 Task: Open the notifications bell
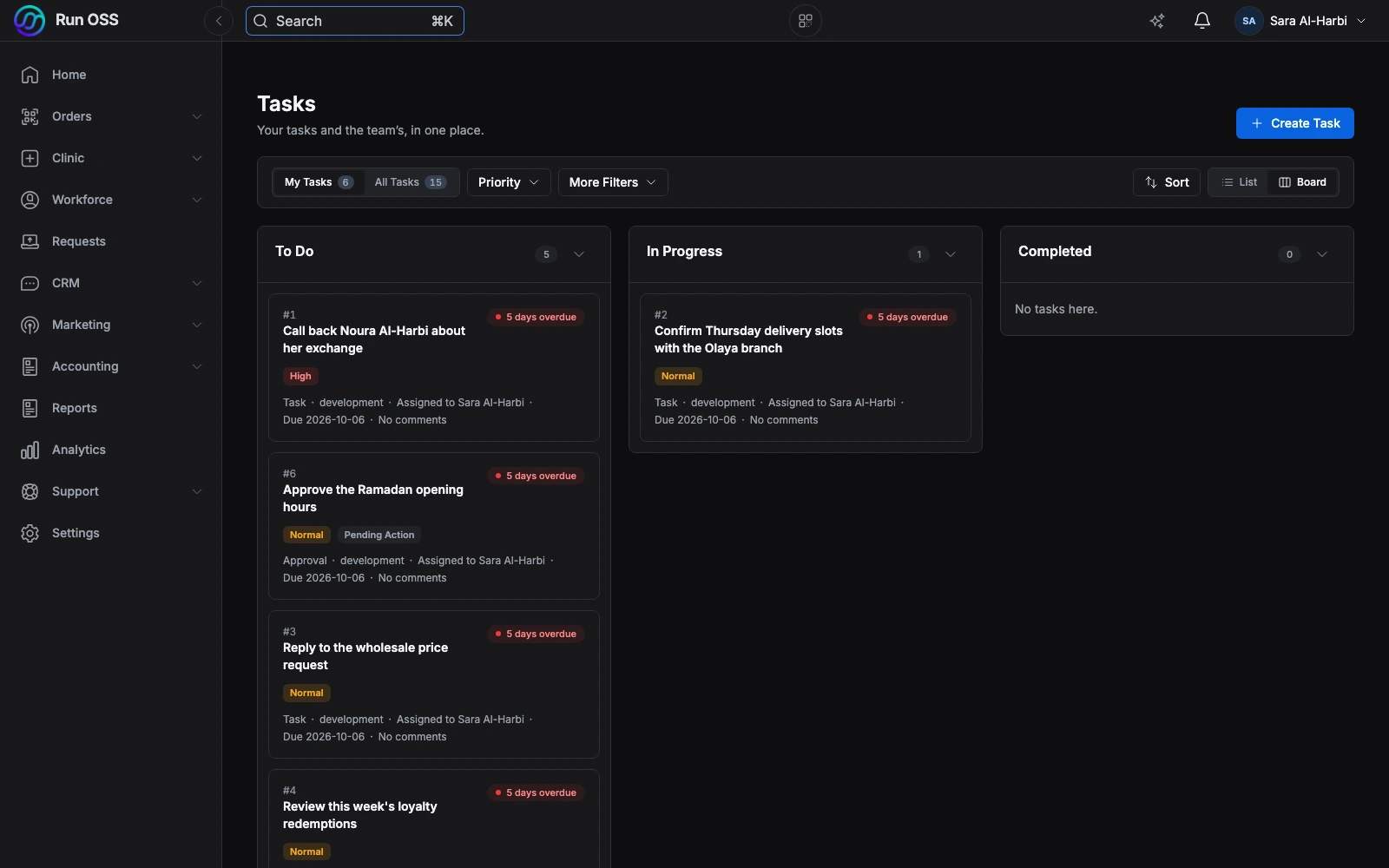[1202, 21]
